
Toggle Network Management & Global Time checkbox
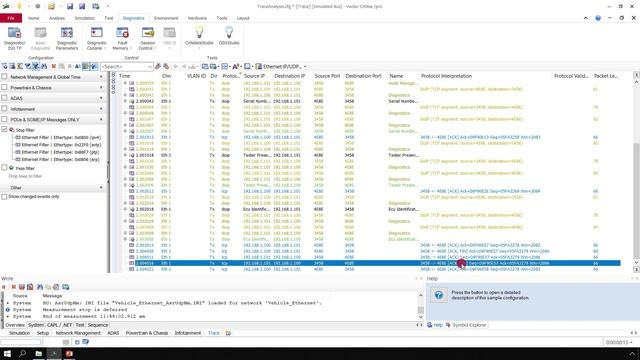4,77
